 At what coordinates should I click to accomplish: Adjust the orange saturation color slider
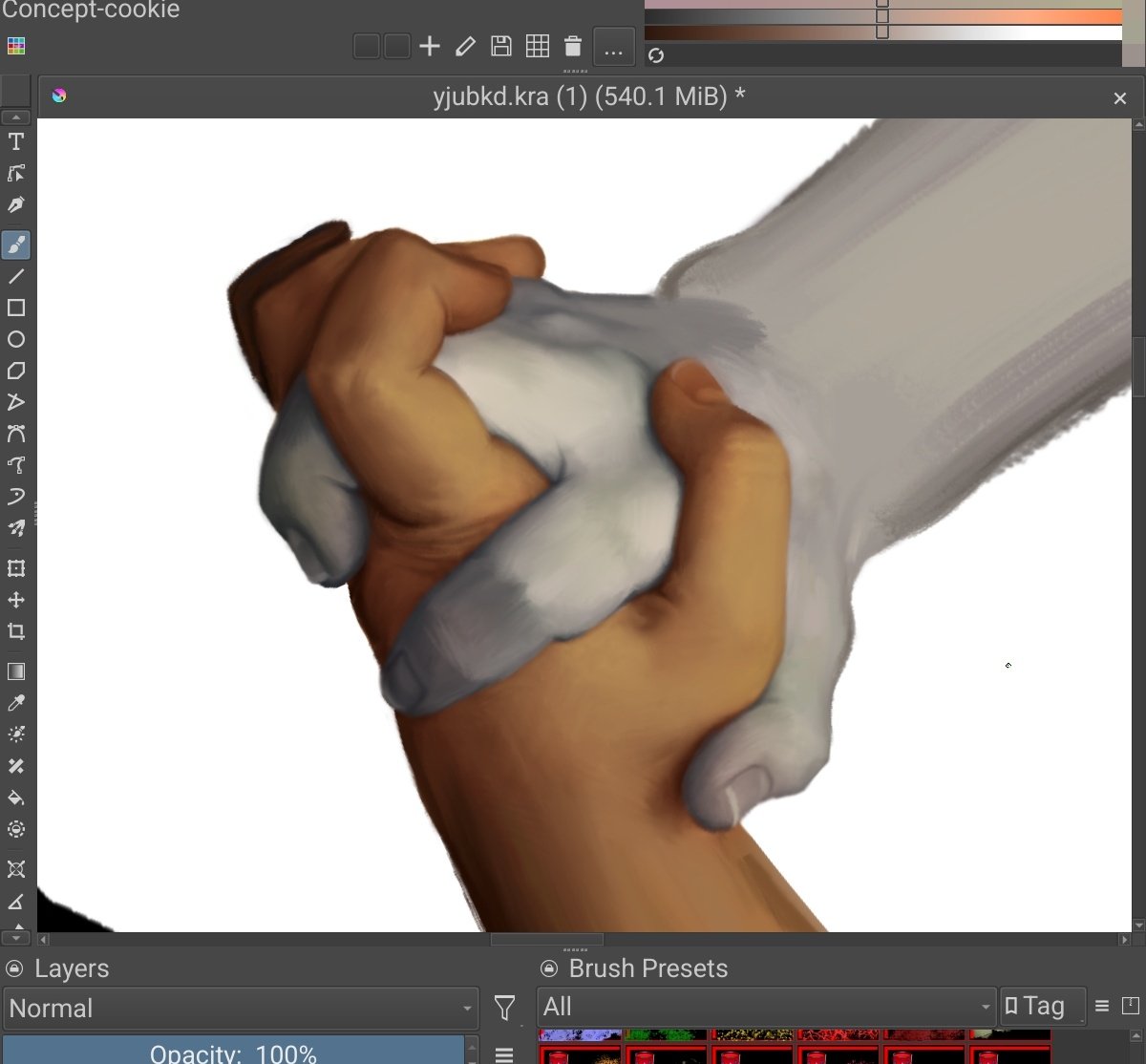(883, 16)
